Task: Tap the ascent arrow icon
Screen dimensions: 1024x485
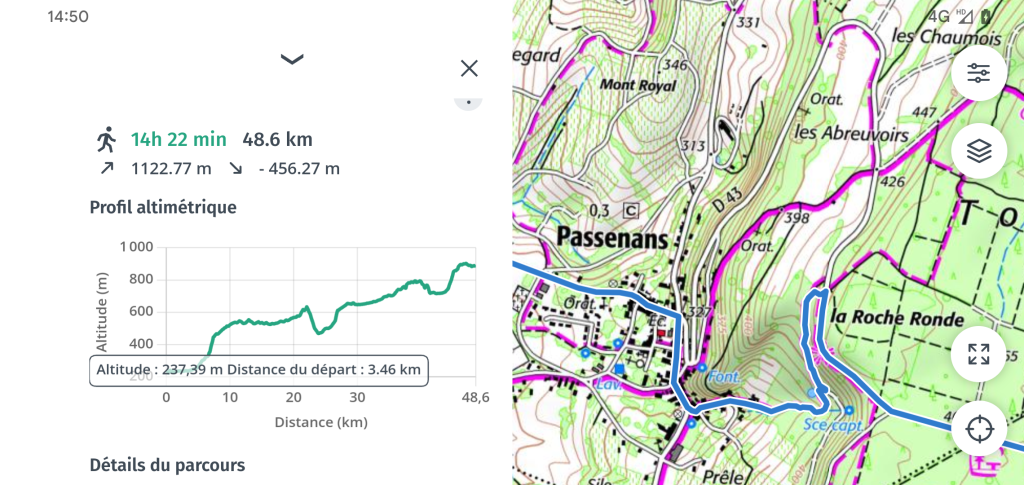Action: [106, 168]
